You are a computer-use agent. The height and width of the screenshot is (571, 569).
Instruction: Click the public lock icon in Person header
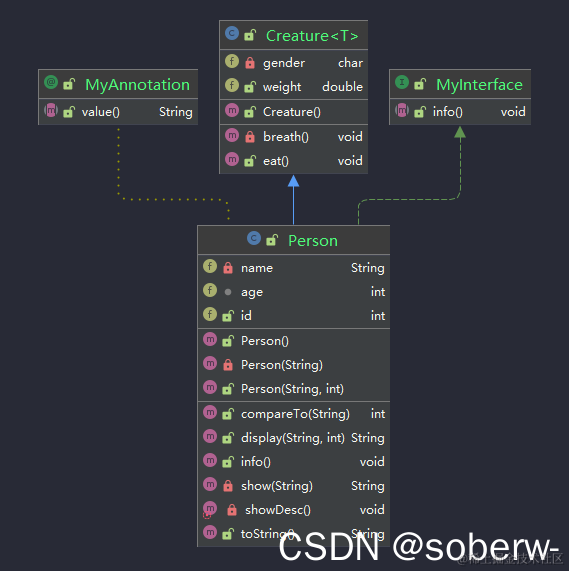(x=272, y=240)
